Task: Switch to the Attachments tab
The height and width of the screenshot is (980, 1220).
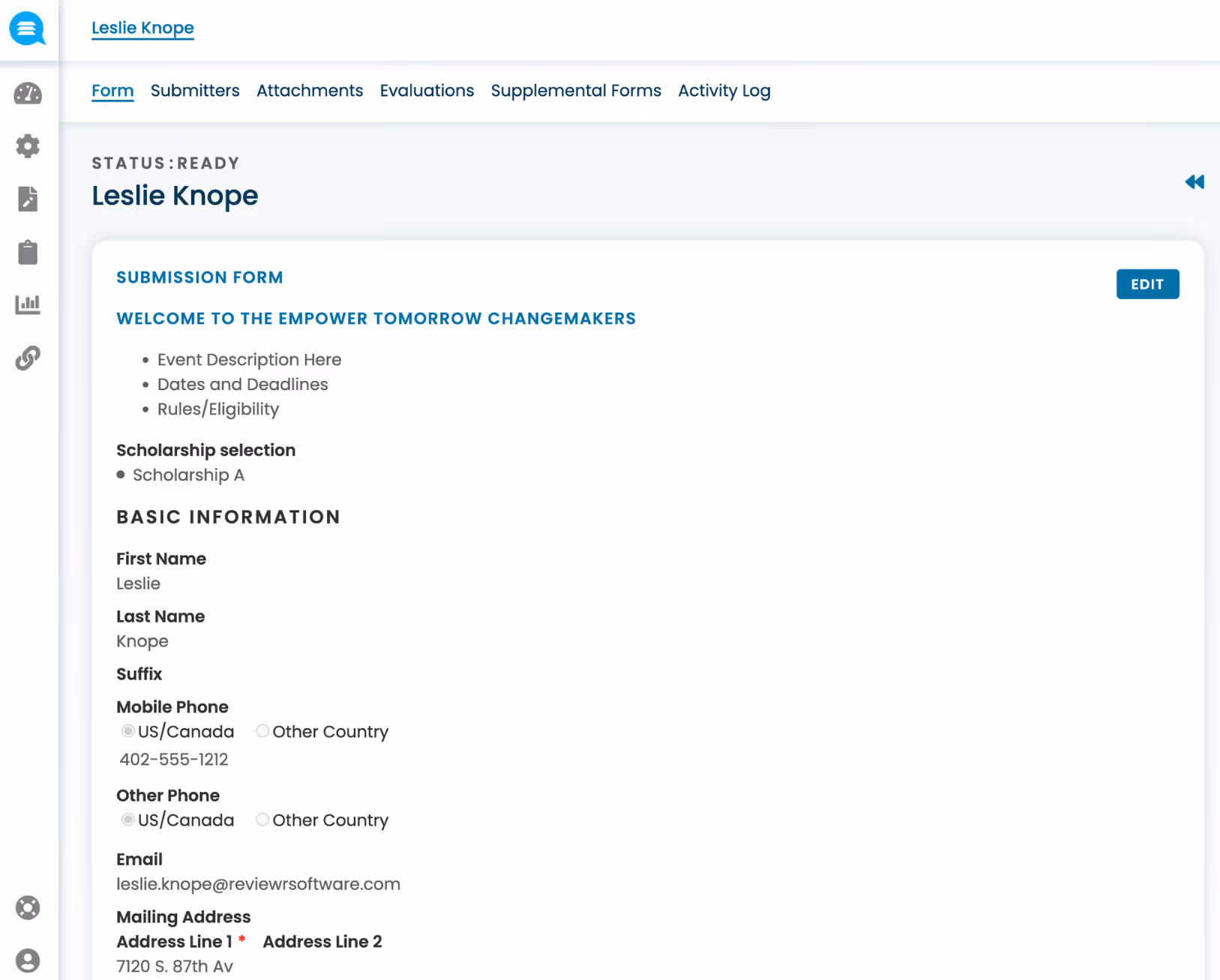Action: click(x=310, y=91)
